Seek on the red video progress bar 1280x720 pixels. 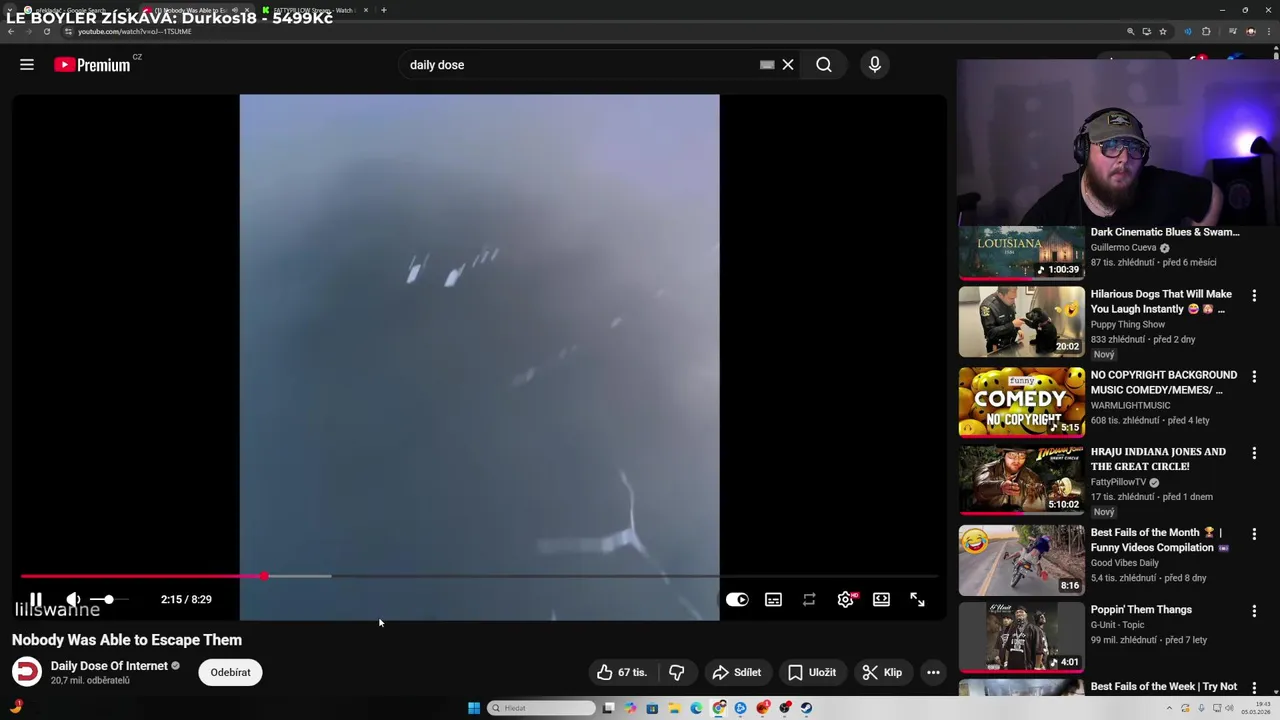click(478, 576)
